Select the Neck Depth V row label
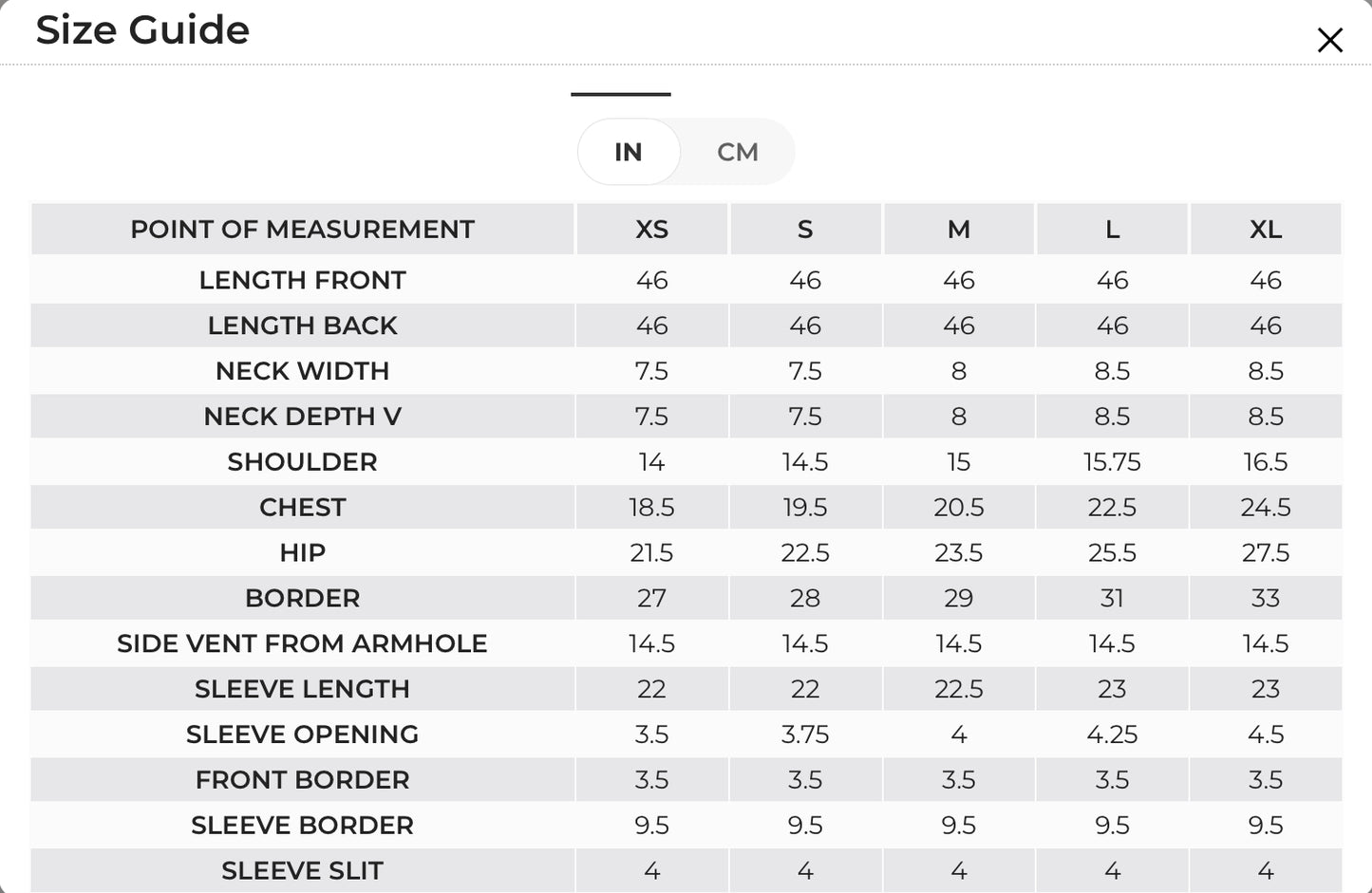This screenshot has width=1372, height=893. point(302,417)
